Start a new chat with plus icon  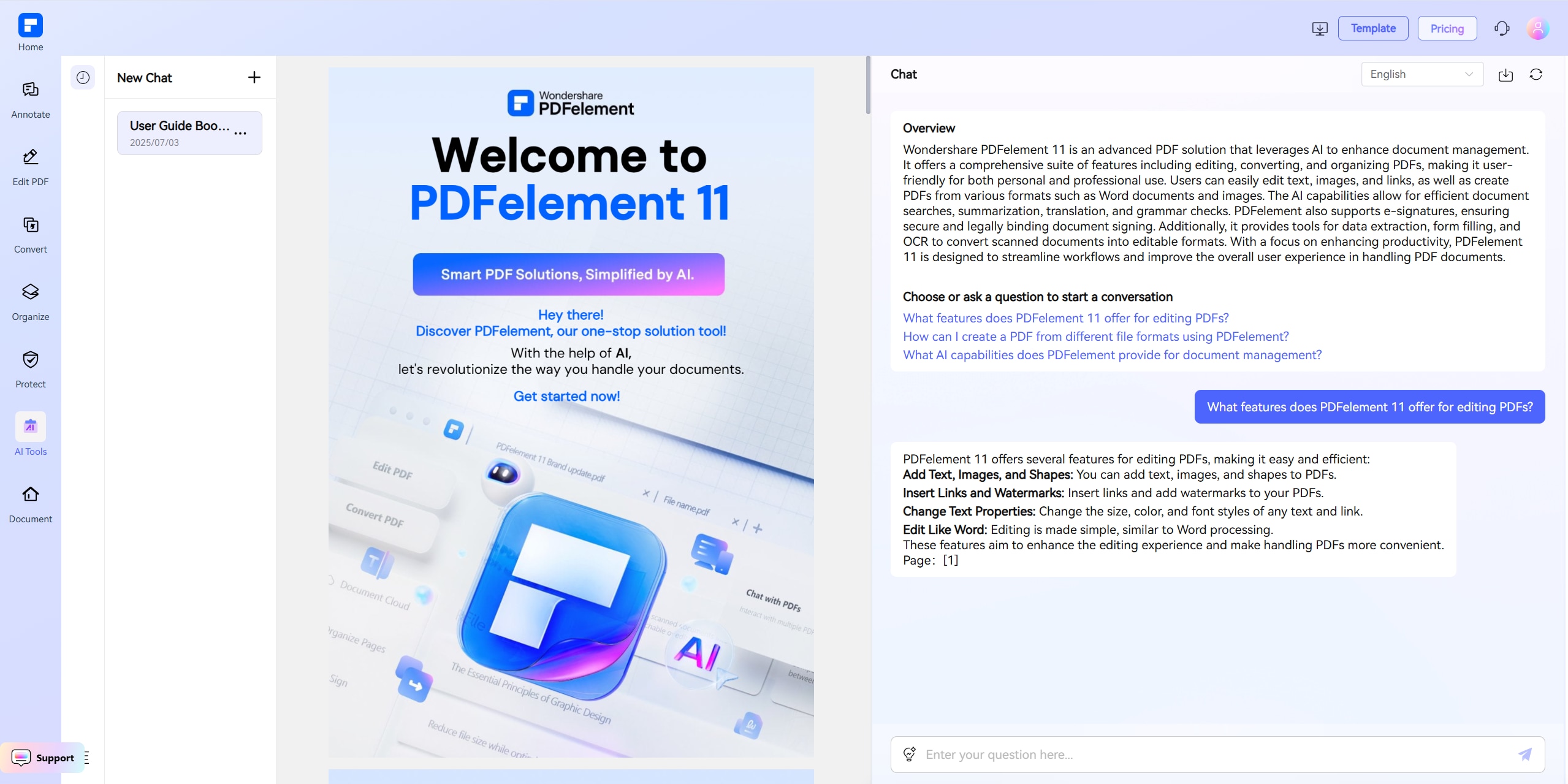254,77
